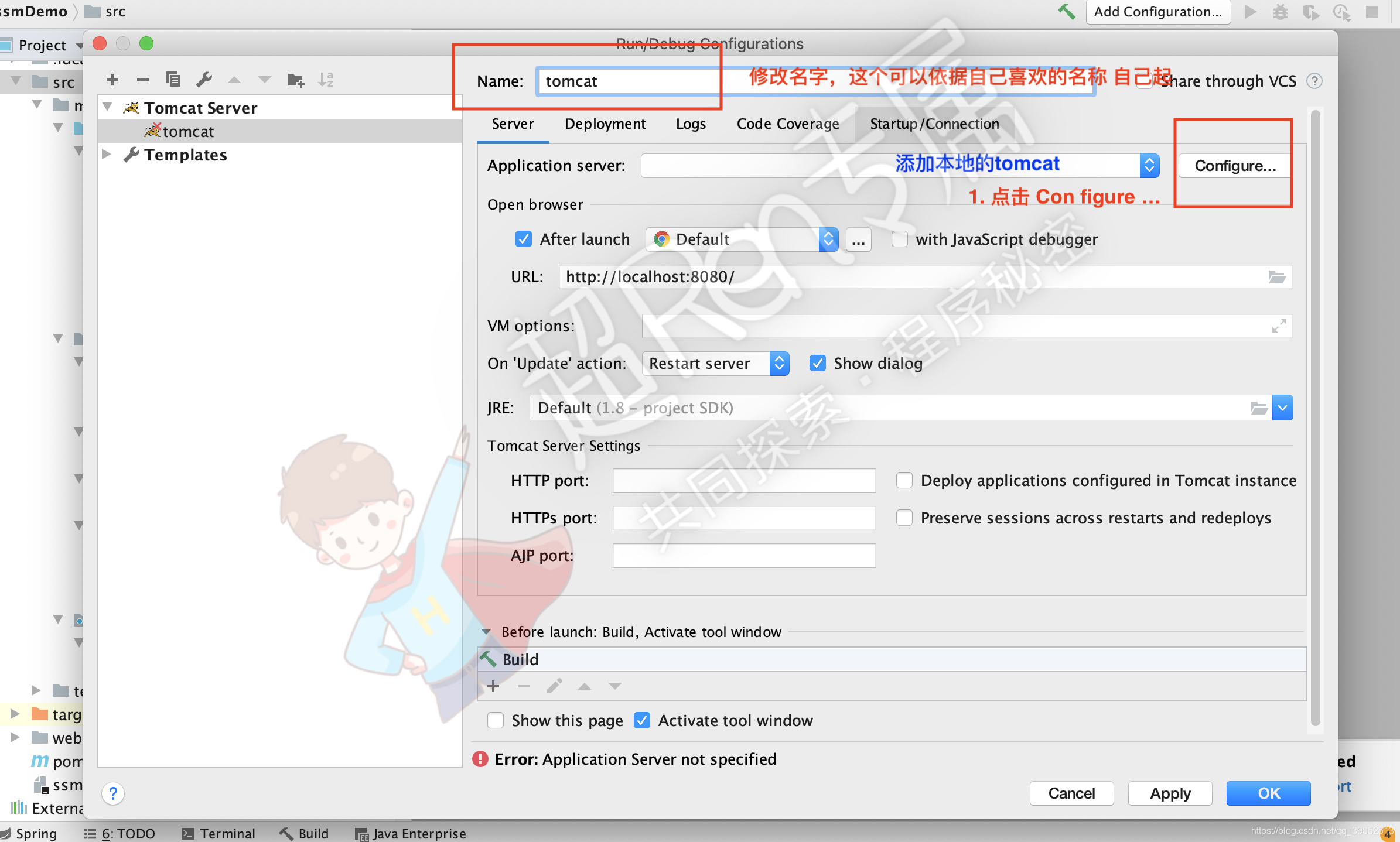Click URL field with localhost:8080
The image size is (1400, 842).
click(926, 276)
